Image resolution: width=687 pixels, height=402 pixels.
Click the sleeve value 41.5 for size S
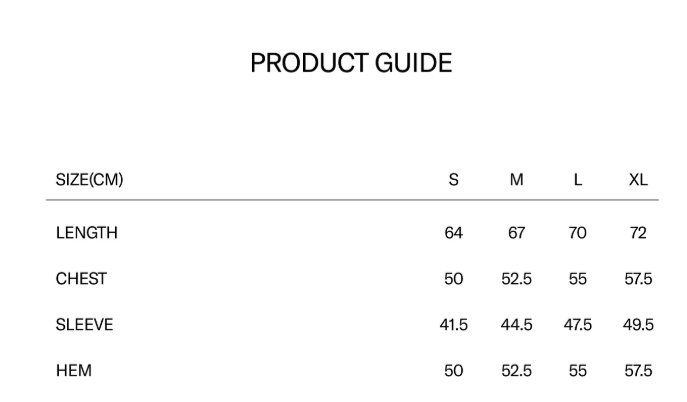(454, 325)
